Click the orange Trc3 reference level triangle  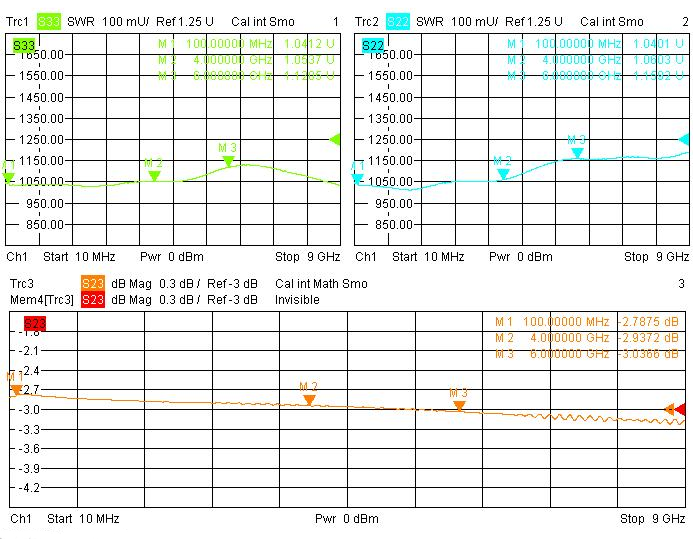[x=670, y=409]
